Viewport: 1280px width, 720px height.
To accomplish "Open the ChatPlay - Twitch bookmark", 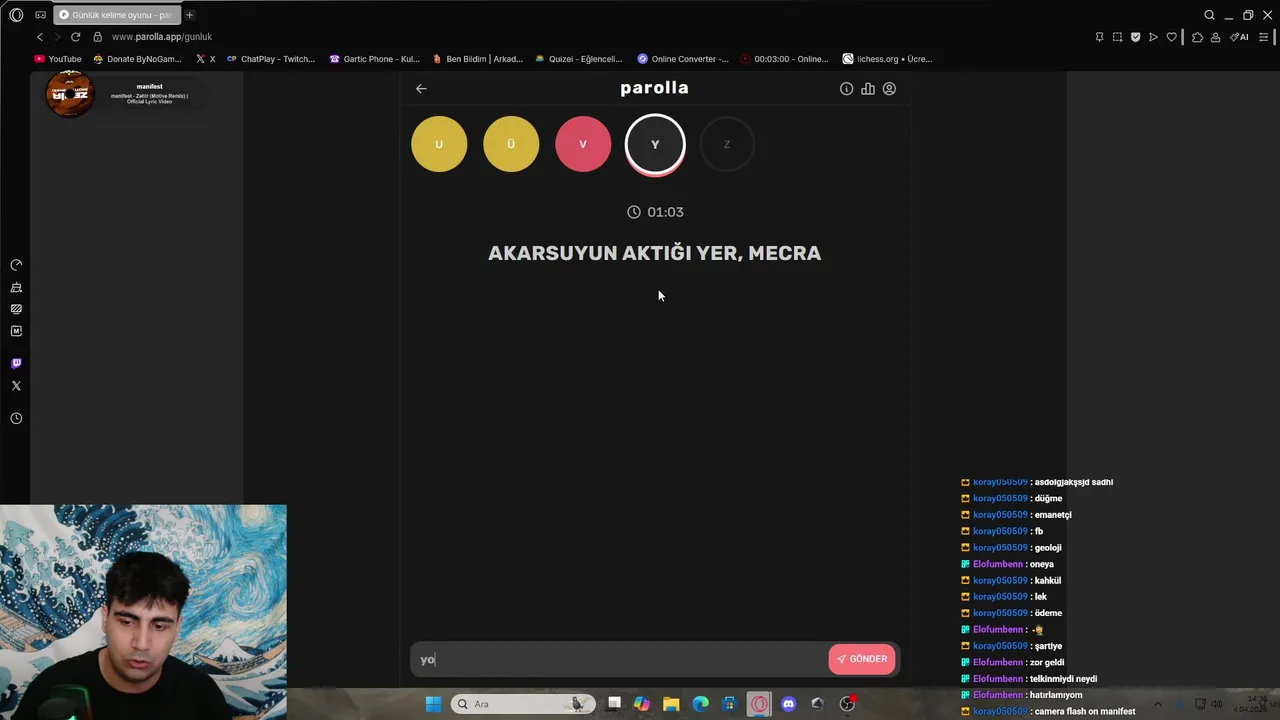I will pyautogui.click(x=271, y=59).
